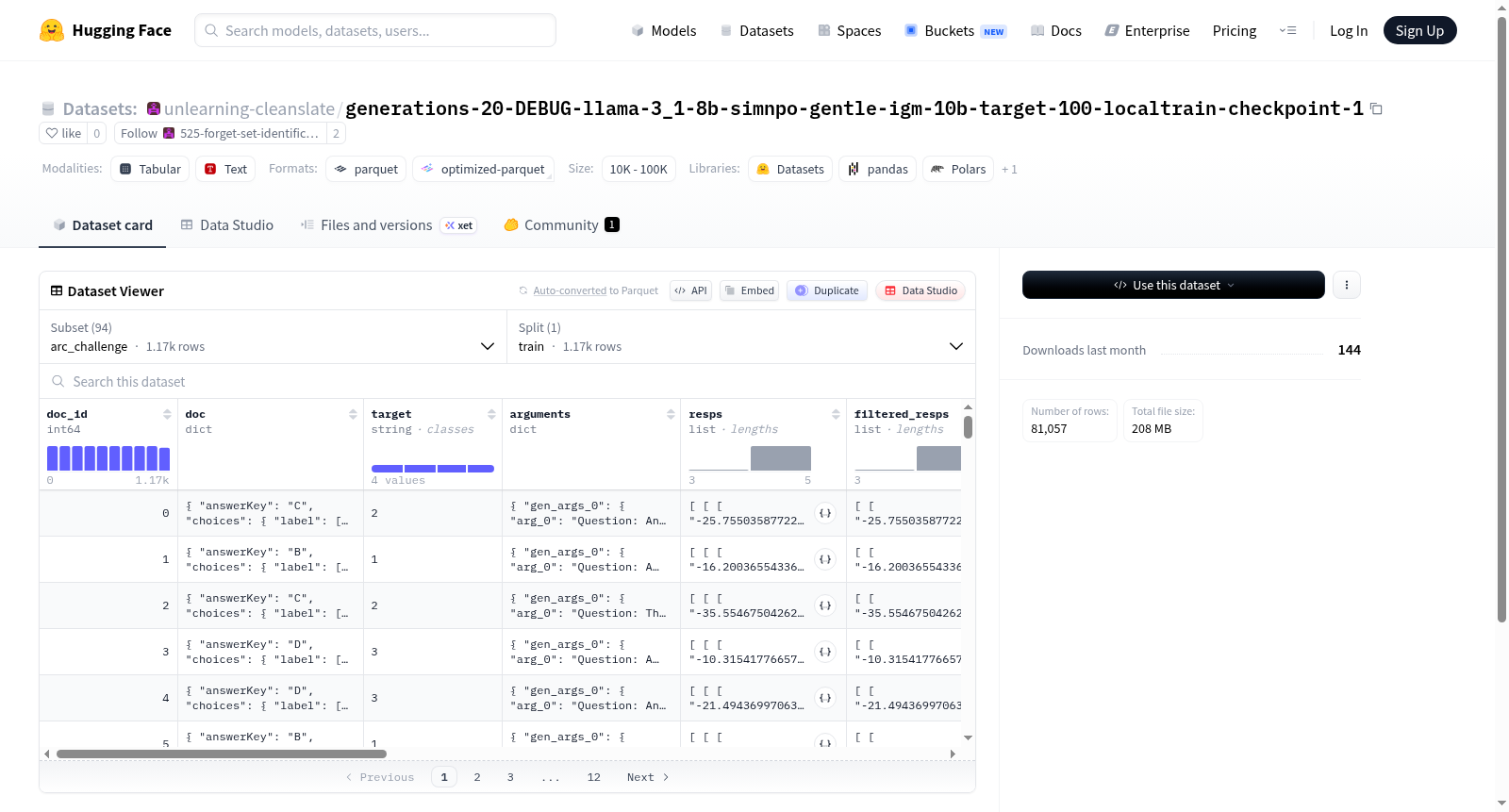Image resolution: width=1509 pixels, height=812 pixels.
Task: Click the optimized-parquet format tag
Action: (483, 170)
